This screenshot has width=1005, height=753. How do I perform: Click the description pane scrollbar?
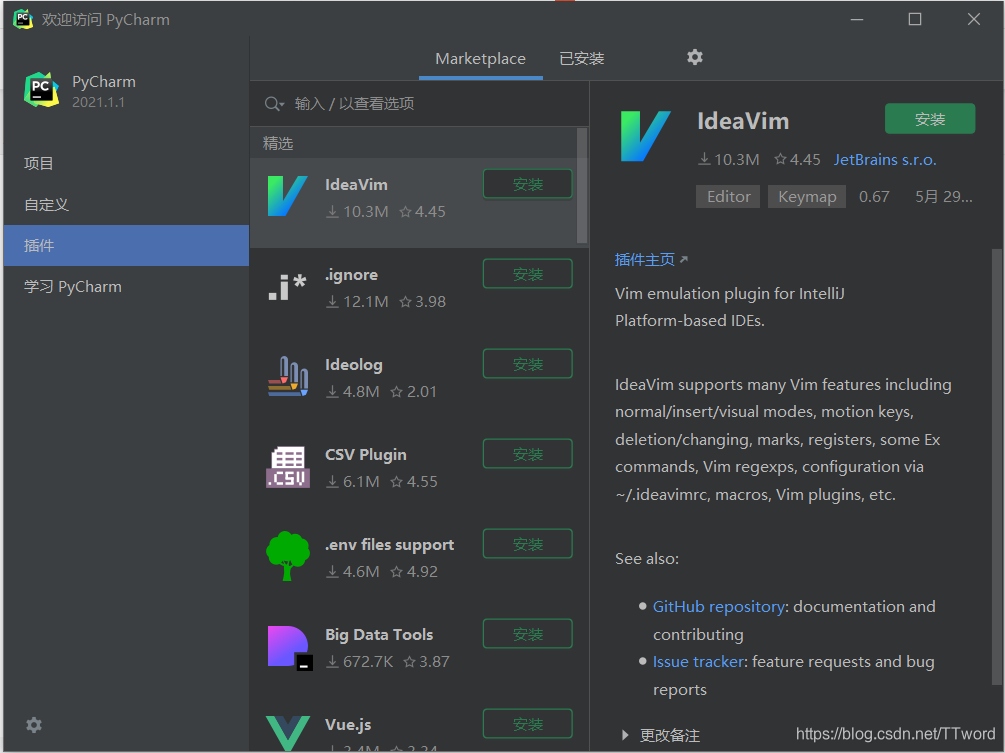coord(997,468)
